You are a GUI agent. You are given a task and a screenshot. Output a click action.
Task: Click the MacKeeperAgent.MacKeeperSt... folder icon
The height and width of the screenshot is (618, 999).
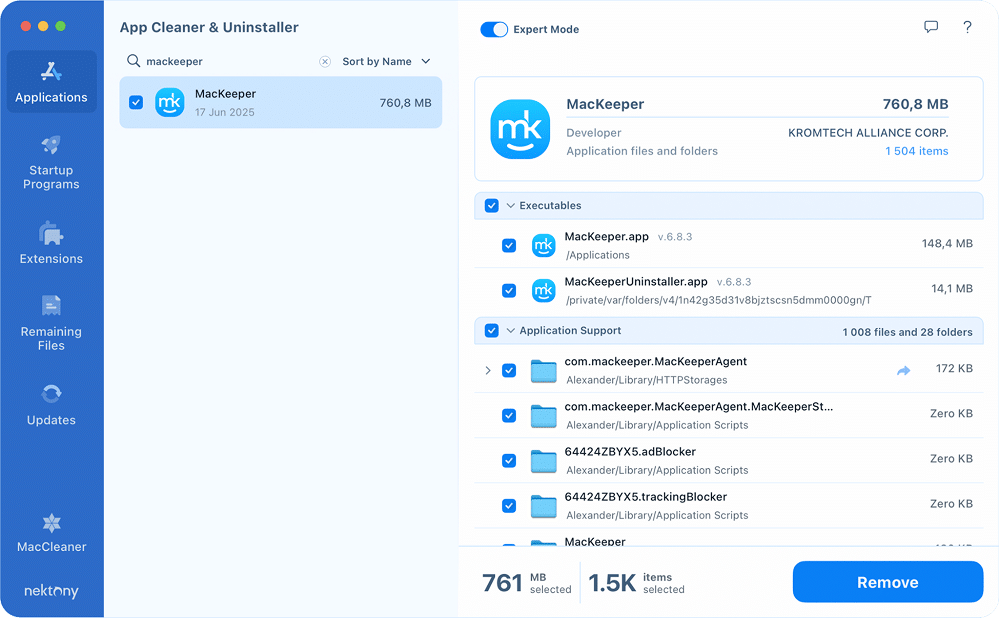543,416
